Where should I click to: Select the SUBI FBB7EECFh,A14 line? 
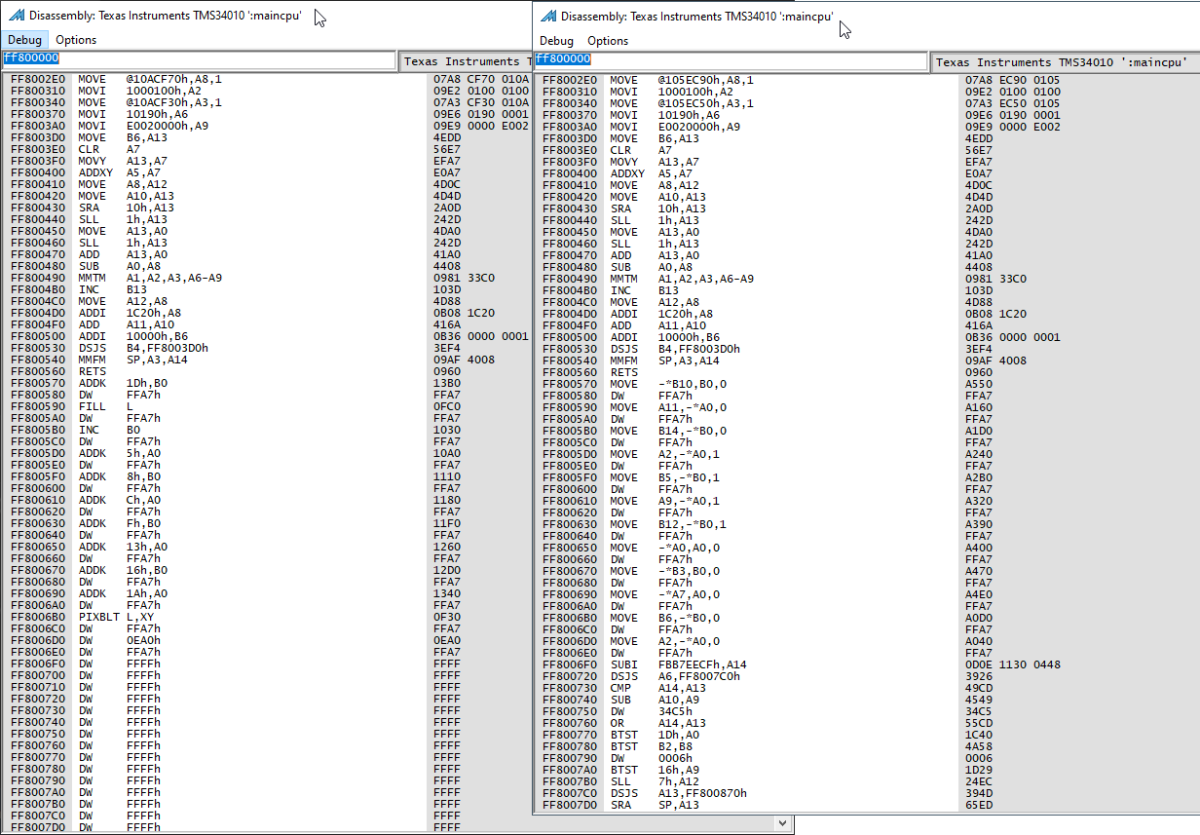(679, 665)
